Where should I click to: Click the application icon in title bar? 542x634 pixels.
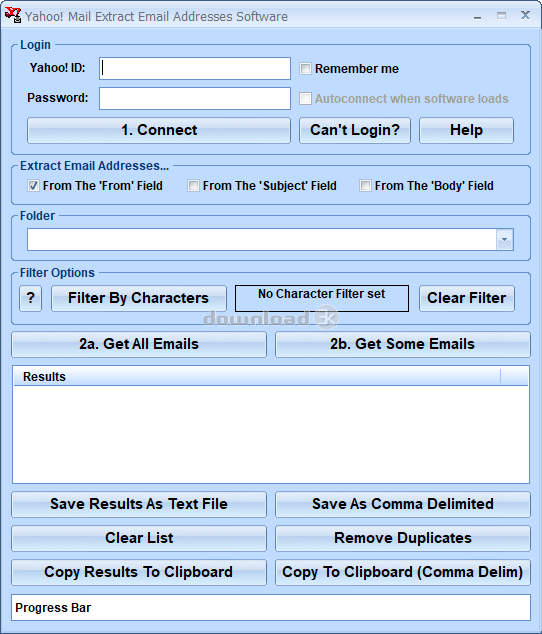click(x=13, y=15)
